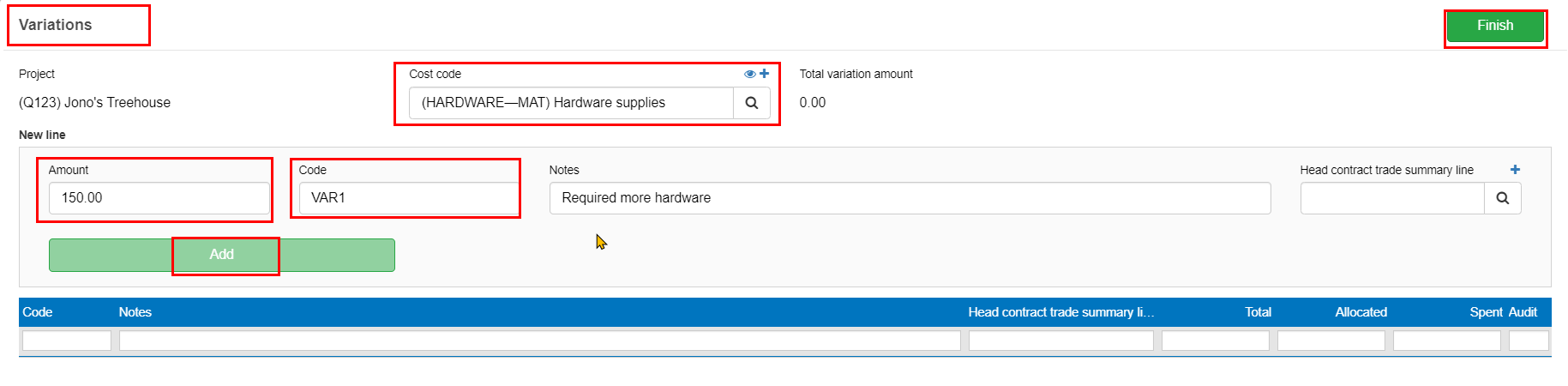Viewport: 1568px width, 386px height.
Task: Click the Notes field with Required more hardware
Action: 910,198
